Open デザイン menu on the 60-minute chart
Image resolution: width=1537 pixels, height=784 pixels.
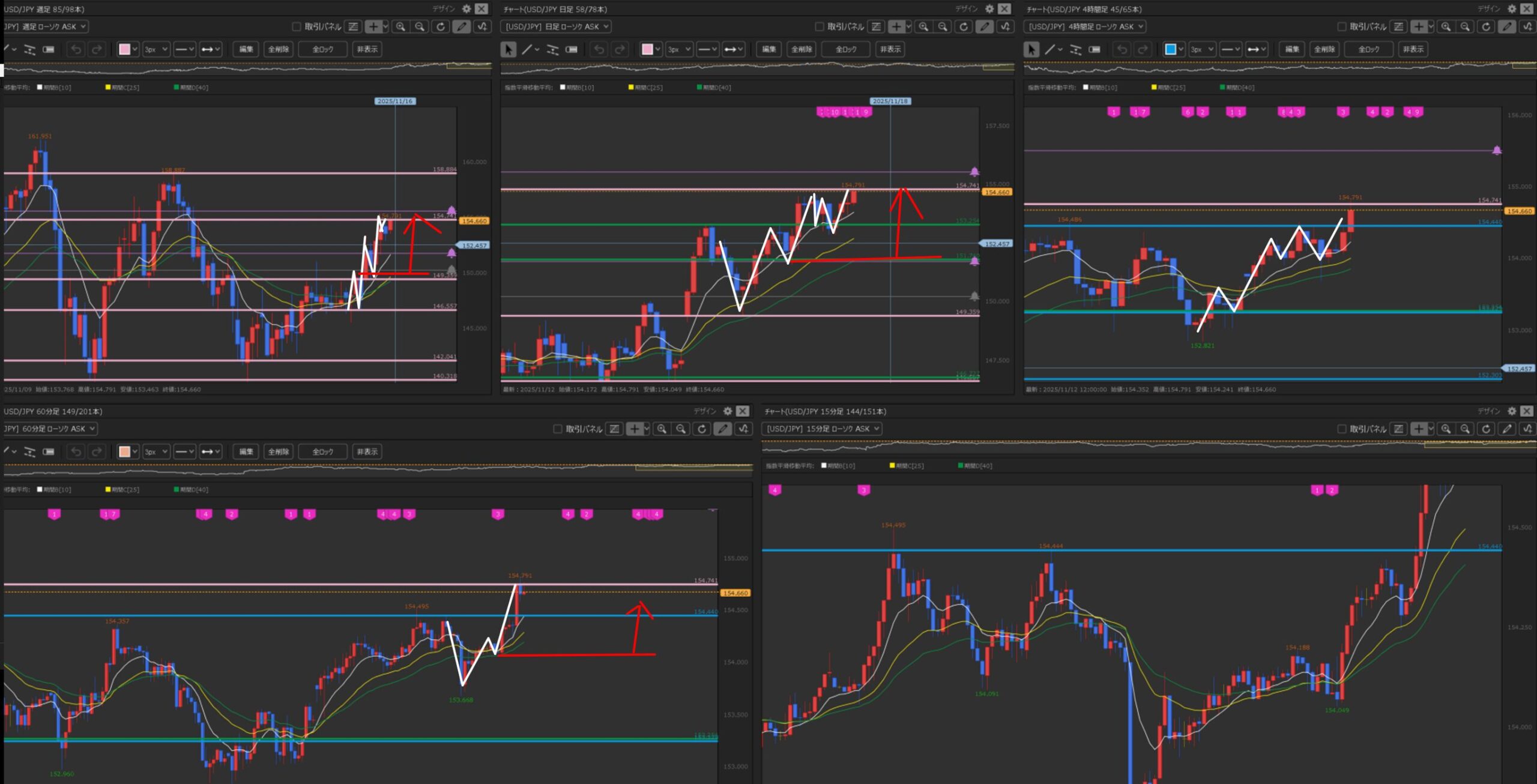(x=705, y=411)
